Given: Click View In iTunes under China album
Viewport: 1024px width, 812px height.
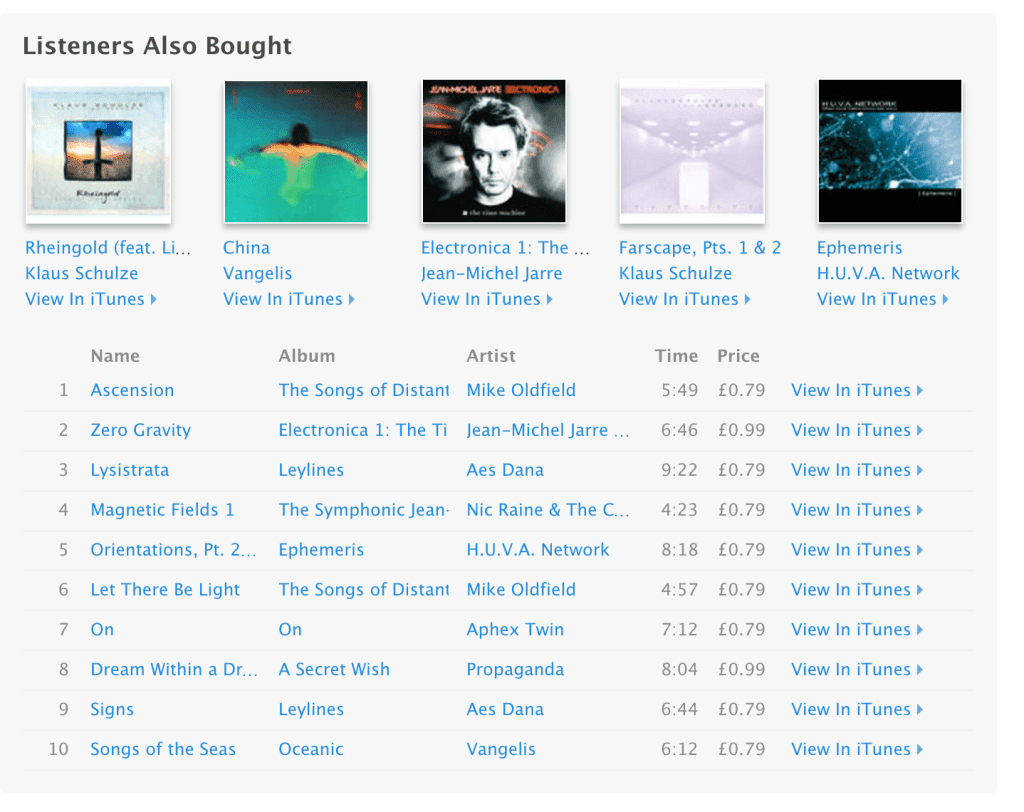Looking at the screenshot, I should [289, 299].
